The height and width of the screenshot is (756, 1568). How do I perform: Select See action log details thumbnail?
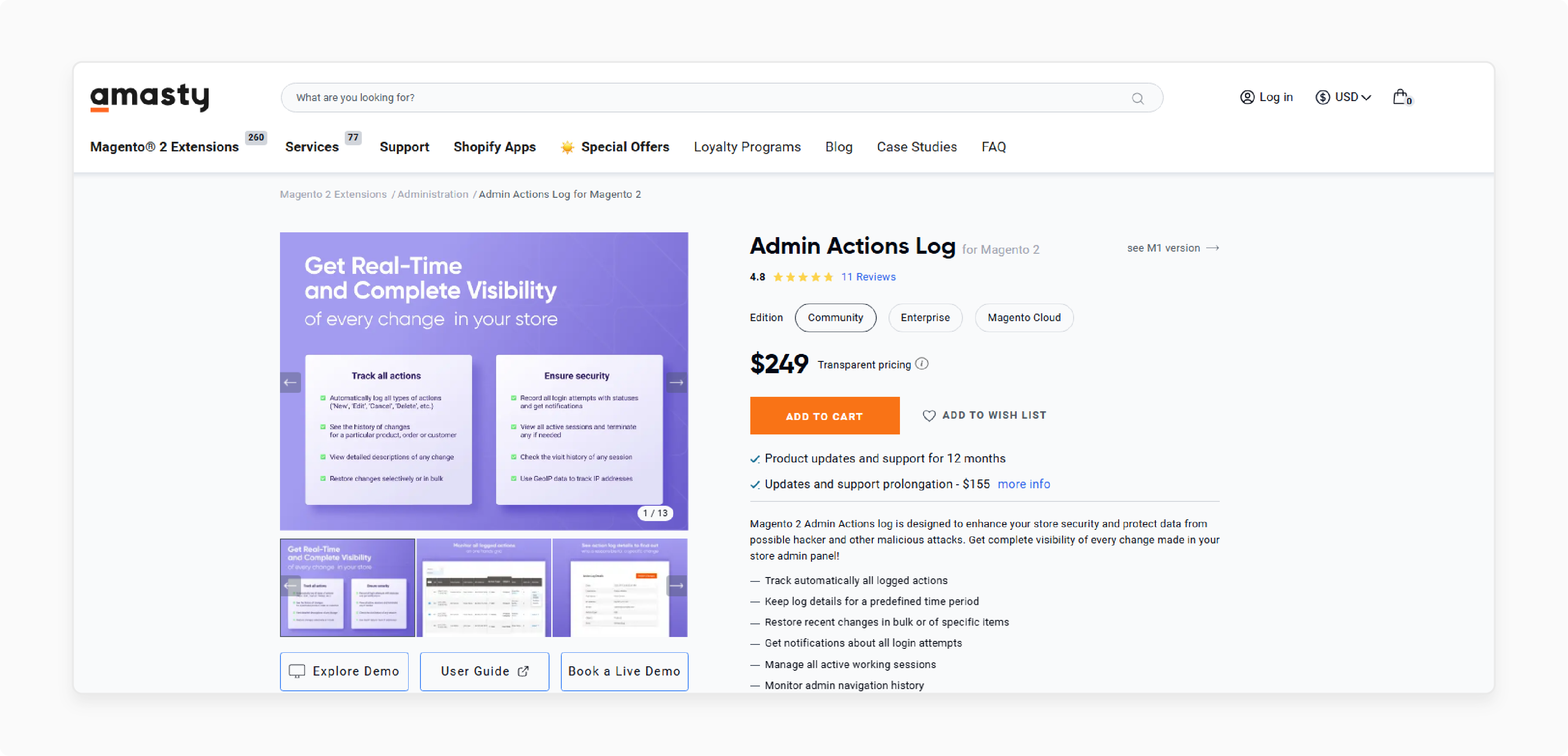[x=619, y=588]
